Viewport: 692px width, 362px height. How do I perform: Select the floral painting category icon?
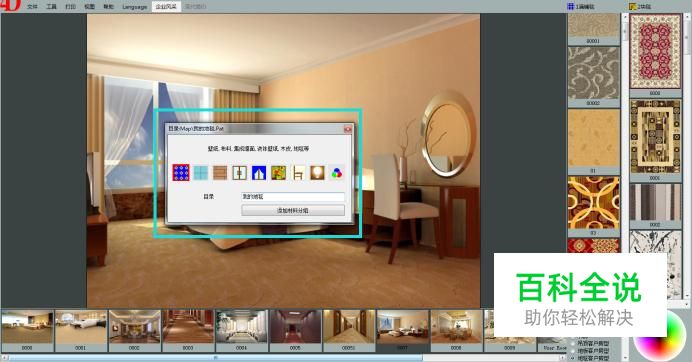click(x=278, y=173)
